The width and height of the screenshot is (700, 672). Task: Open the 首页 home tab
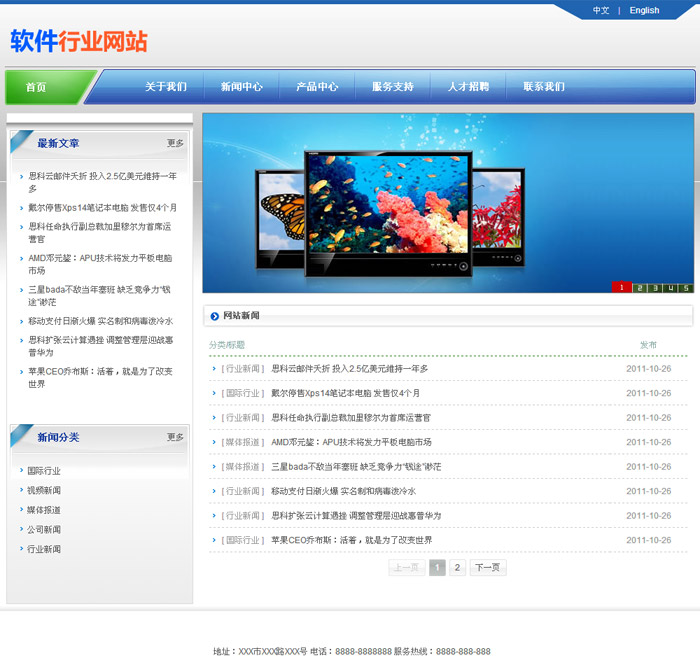coord(37,87)
